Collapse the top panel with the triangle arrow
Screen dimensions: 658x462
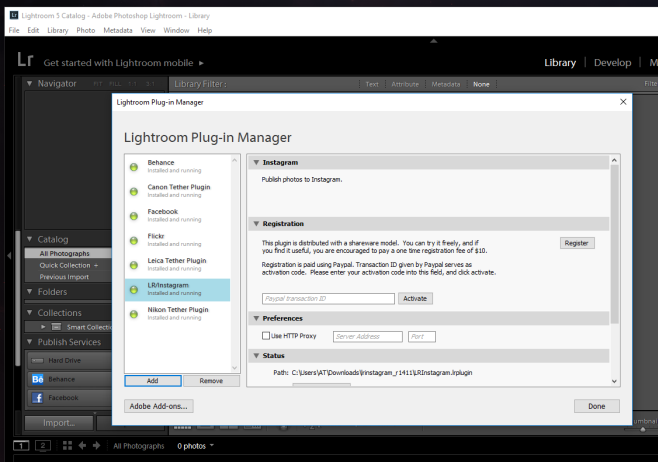434,41
